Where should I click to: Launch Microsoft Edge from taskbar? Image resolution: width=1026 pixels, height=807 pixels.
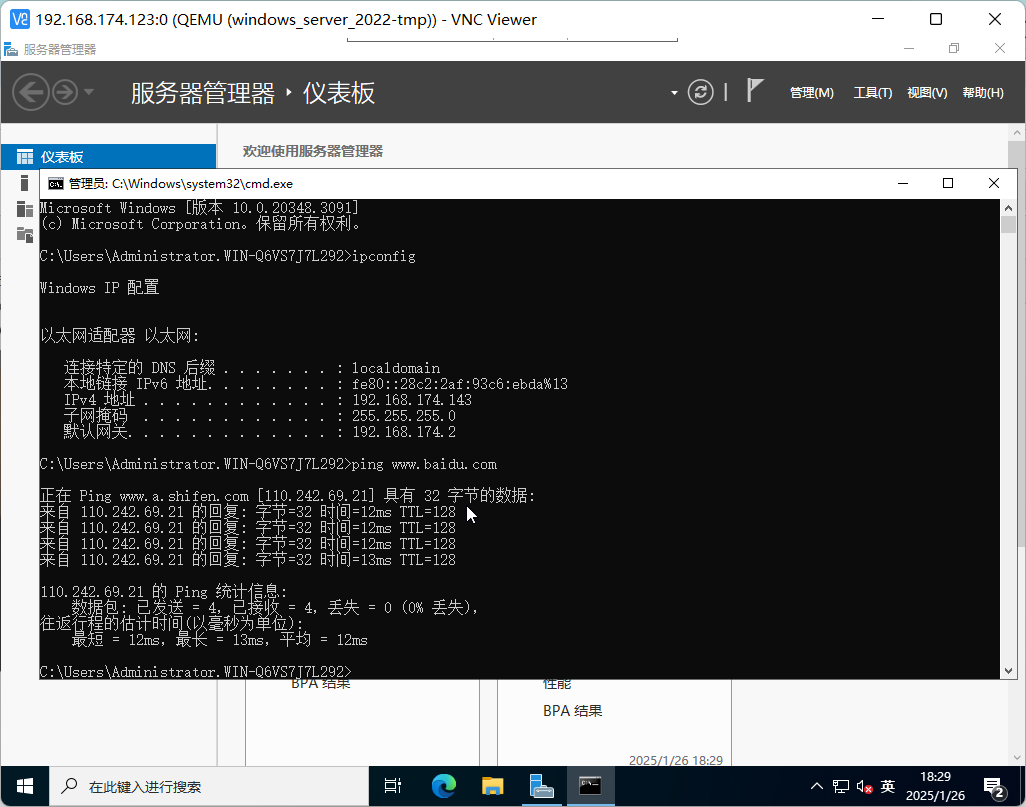[444, 786]
